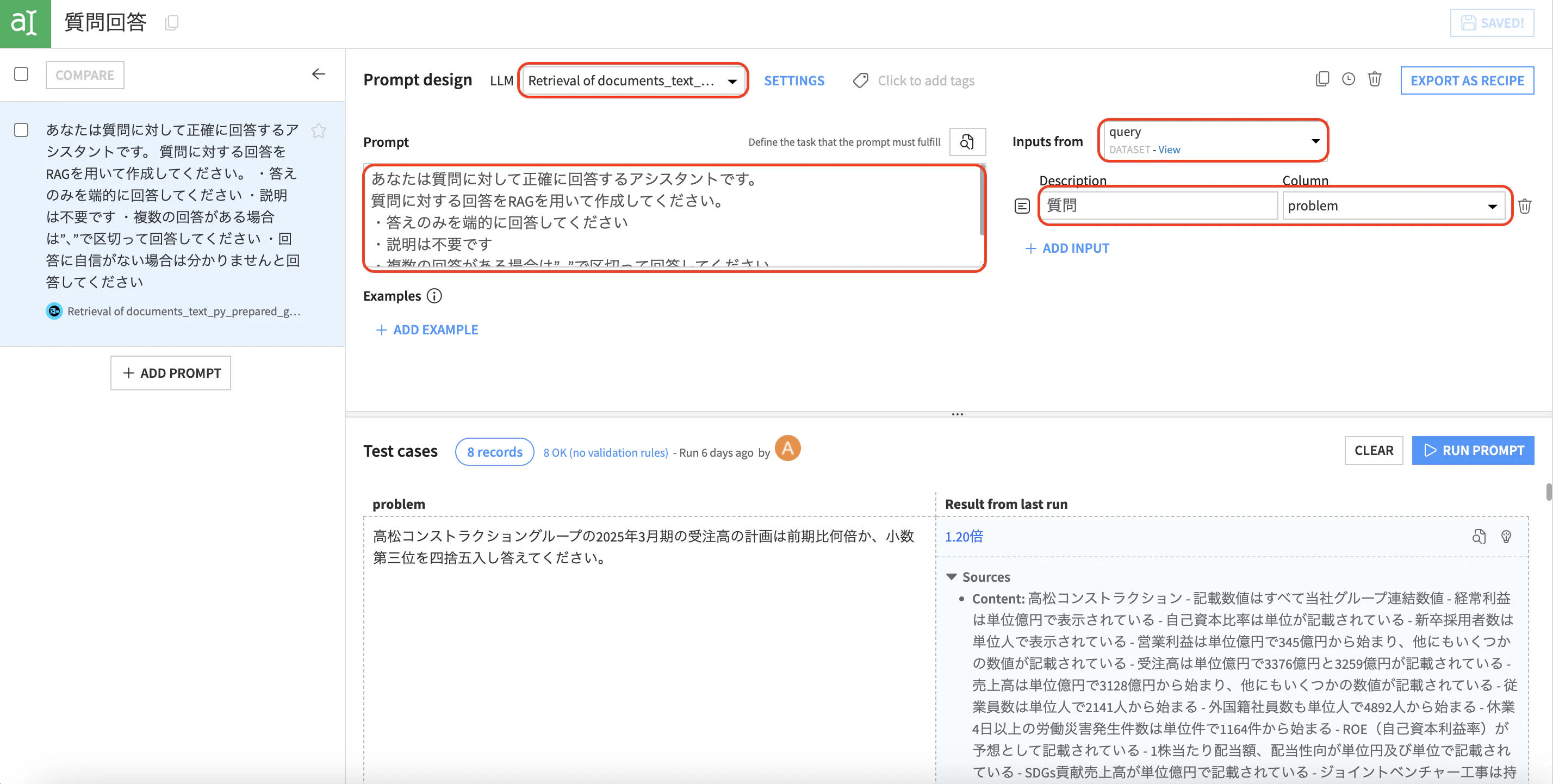Duplicate the prompt using the copy icon

1322,79
